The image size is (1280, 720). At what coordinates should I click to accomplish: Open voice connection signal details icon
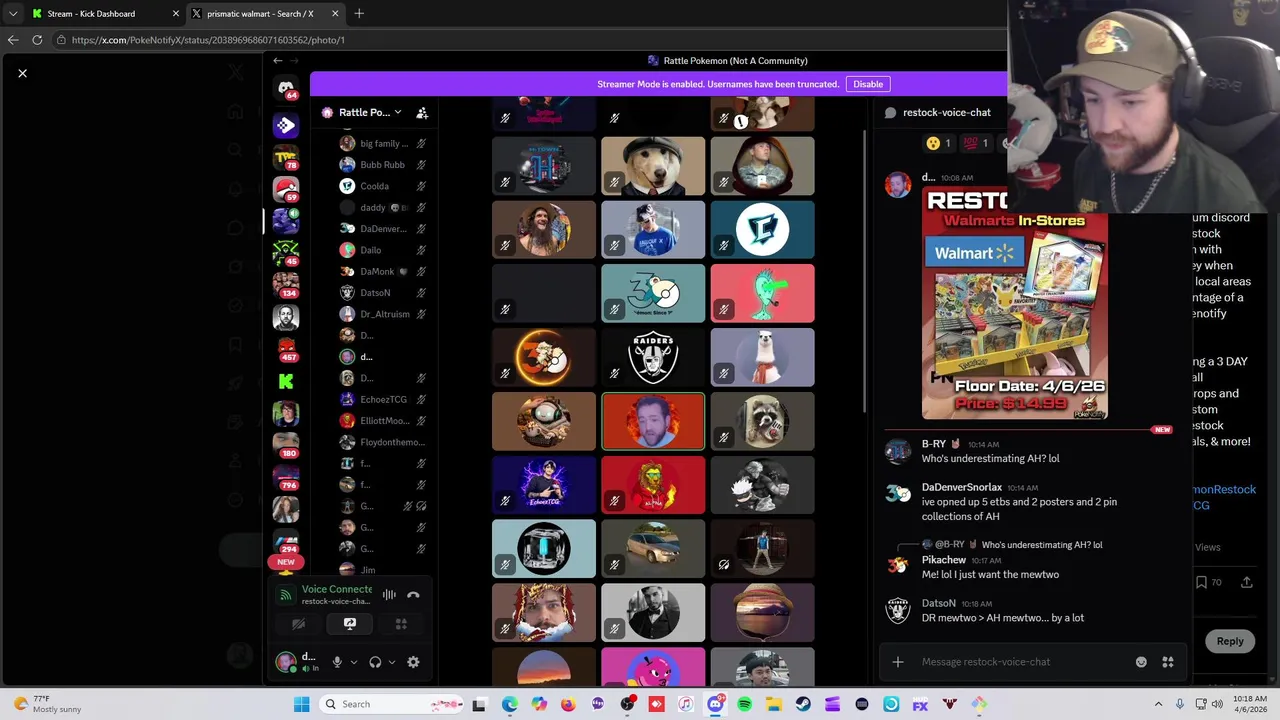point(286,595)
